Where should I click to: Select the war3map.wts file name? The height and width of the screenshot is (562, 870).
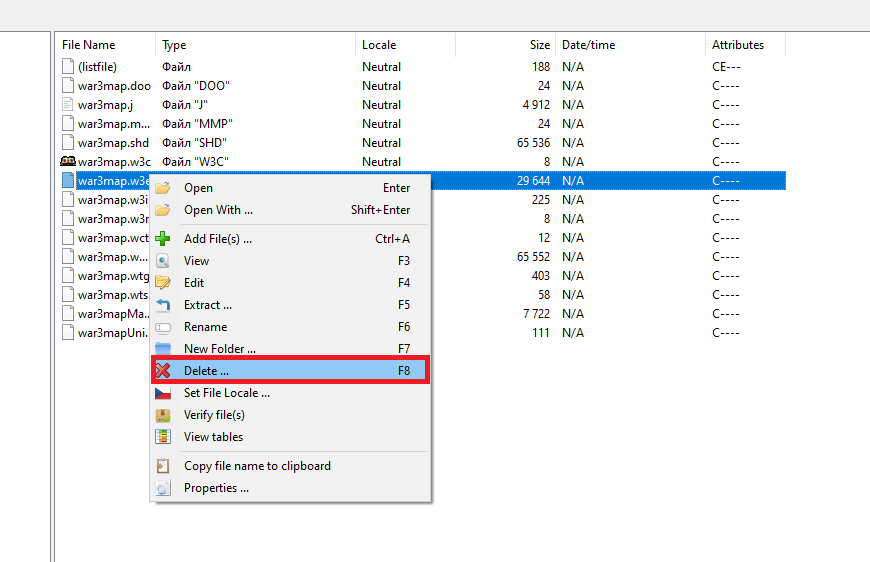pos(113,295)
